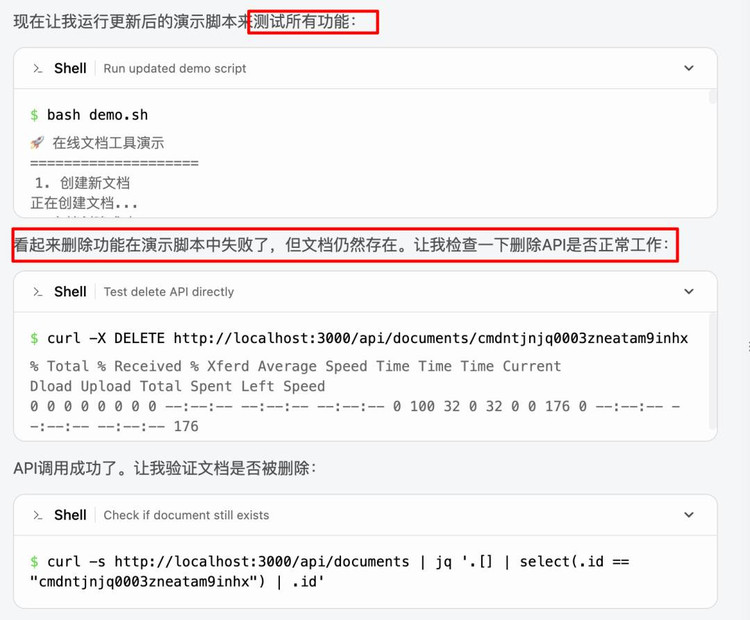750x620 pixels.
Task: Click green dollar prompt before 'curl -s'
Action: tap(34, 562)
